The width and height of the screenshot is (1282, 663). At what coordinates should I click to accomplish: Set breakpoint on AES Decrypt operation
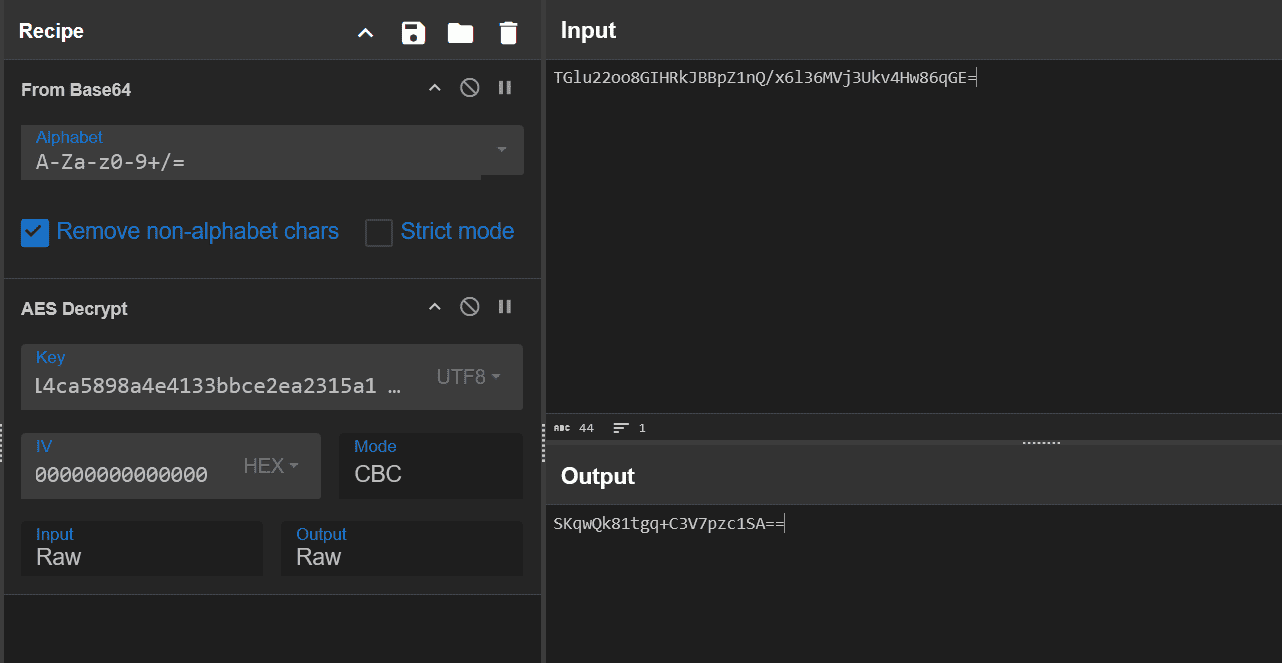[505, 307]
